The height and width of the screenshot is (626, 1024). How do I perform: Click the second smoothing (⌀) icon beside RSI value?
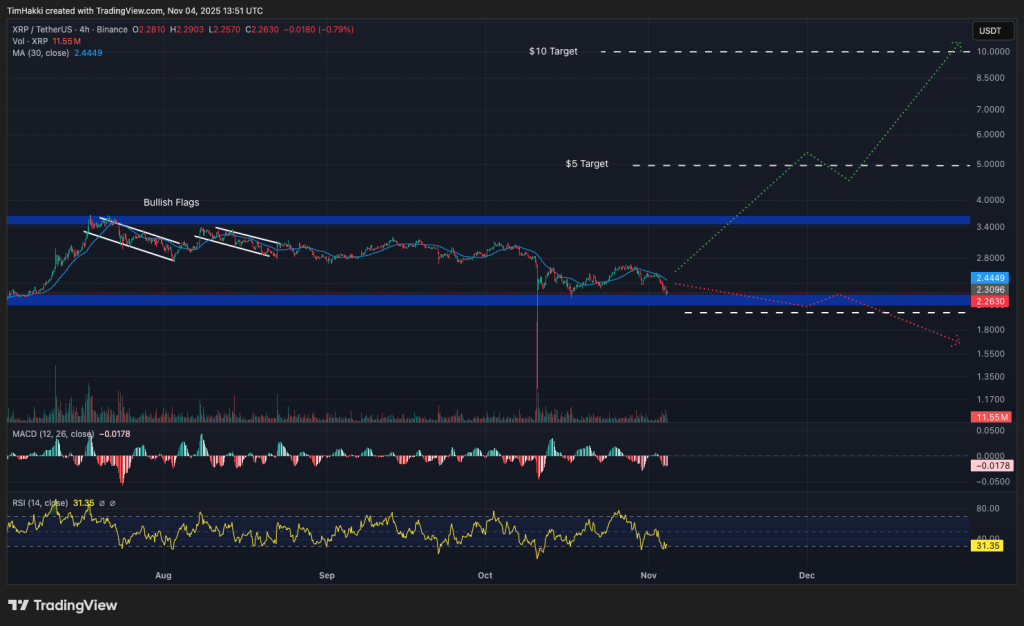113,501
